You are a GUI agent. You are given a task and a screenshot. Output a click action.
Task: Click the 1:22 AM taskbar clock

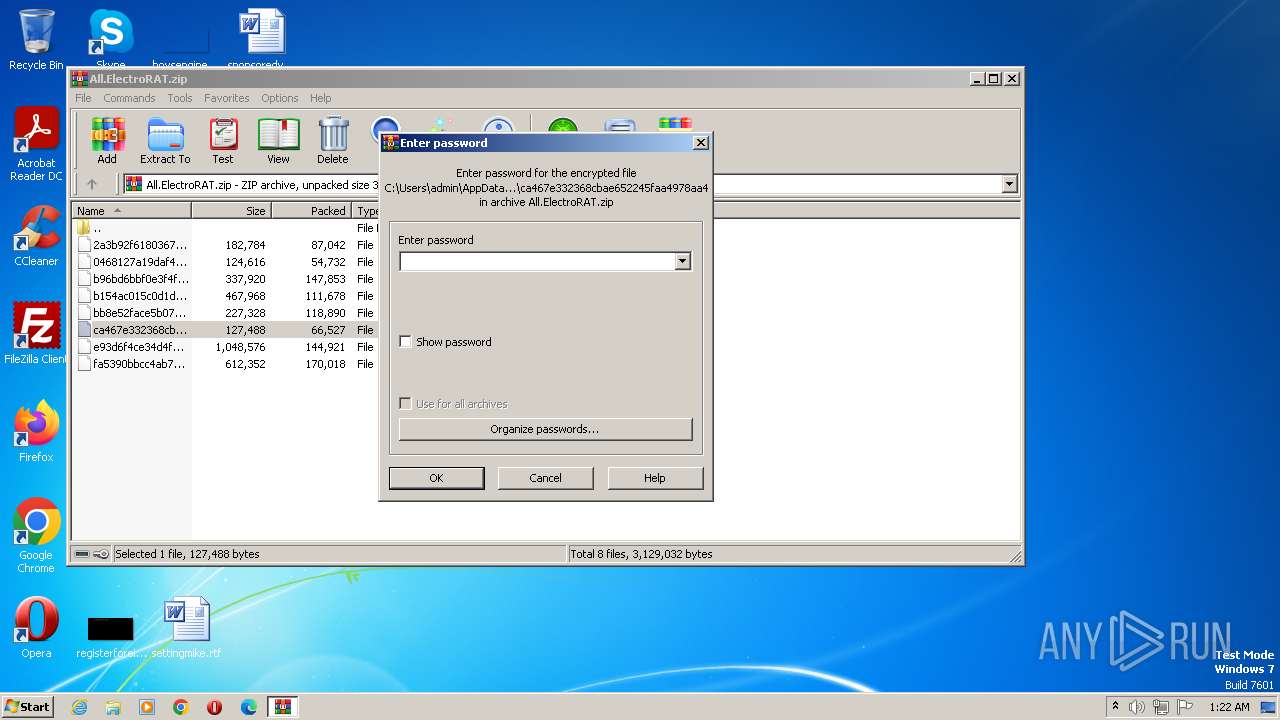point(1229,707)
